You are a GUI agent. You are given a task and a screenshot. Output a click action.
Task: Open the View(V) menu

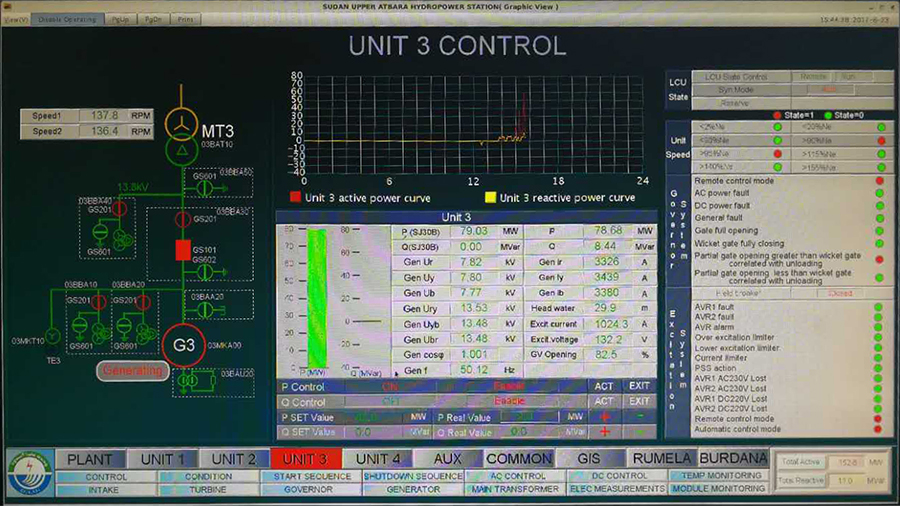tap(15, 19)
